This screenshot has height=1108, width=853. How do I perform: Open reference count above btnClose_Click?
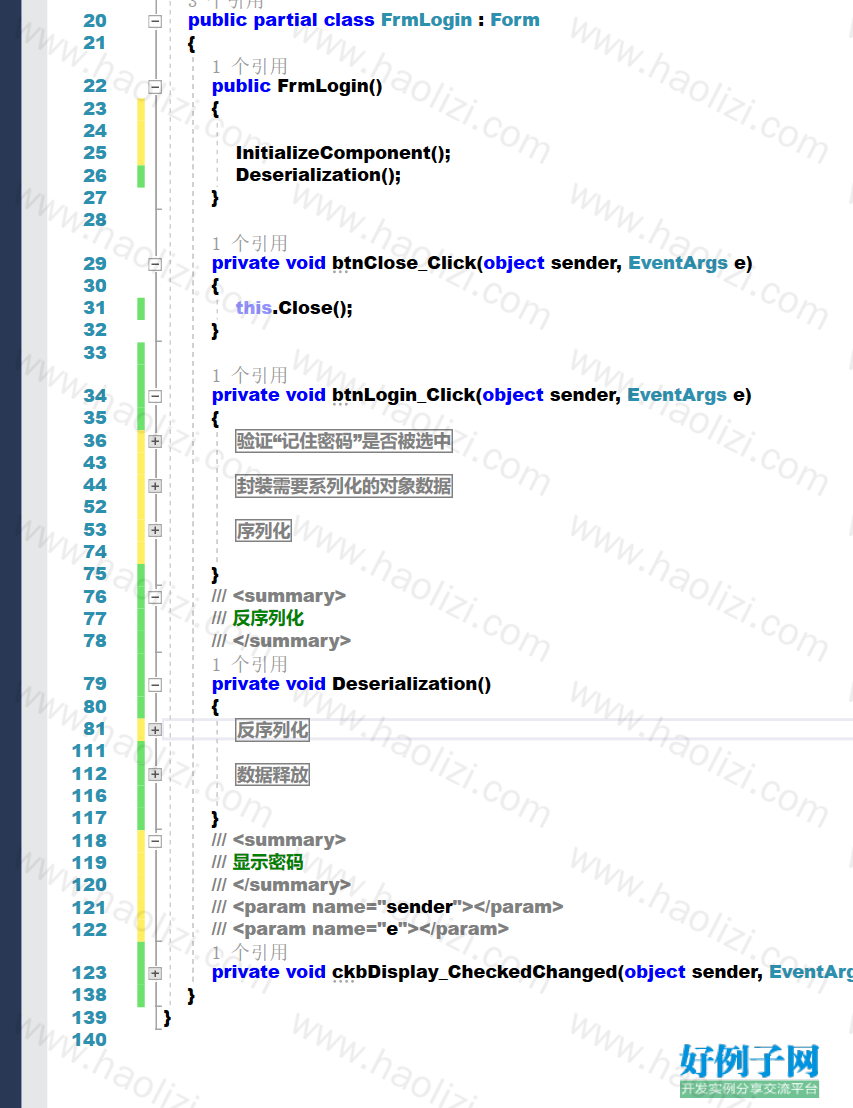[249, 244]
